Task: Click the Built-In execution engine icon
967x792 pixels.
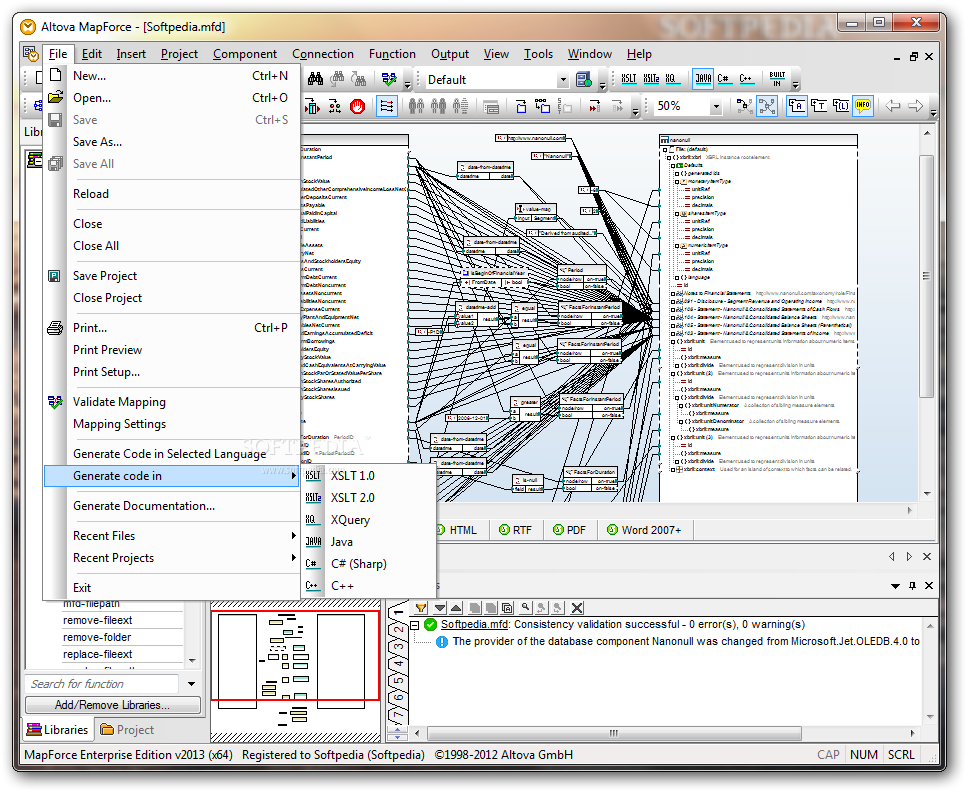Action: click(x=777, y=79)
